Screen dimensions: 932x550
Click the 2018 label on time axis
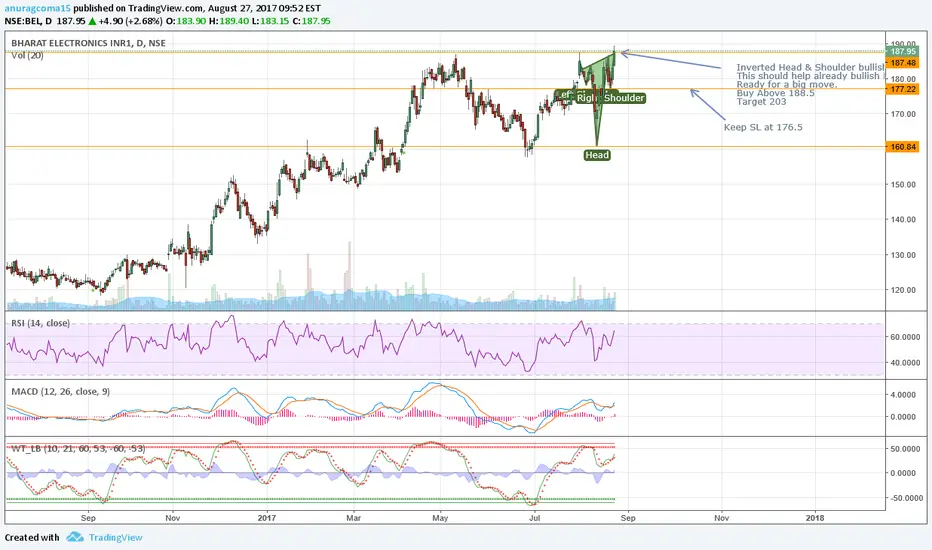pos(815,518)
